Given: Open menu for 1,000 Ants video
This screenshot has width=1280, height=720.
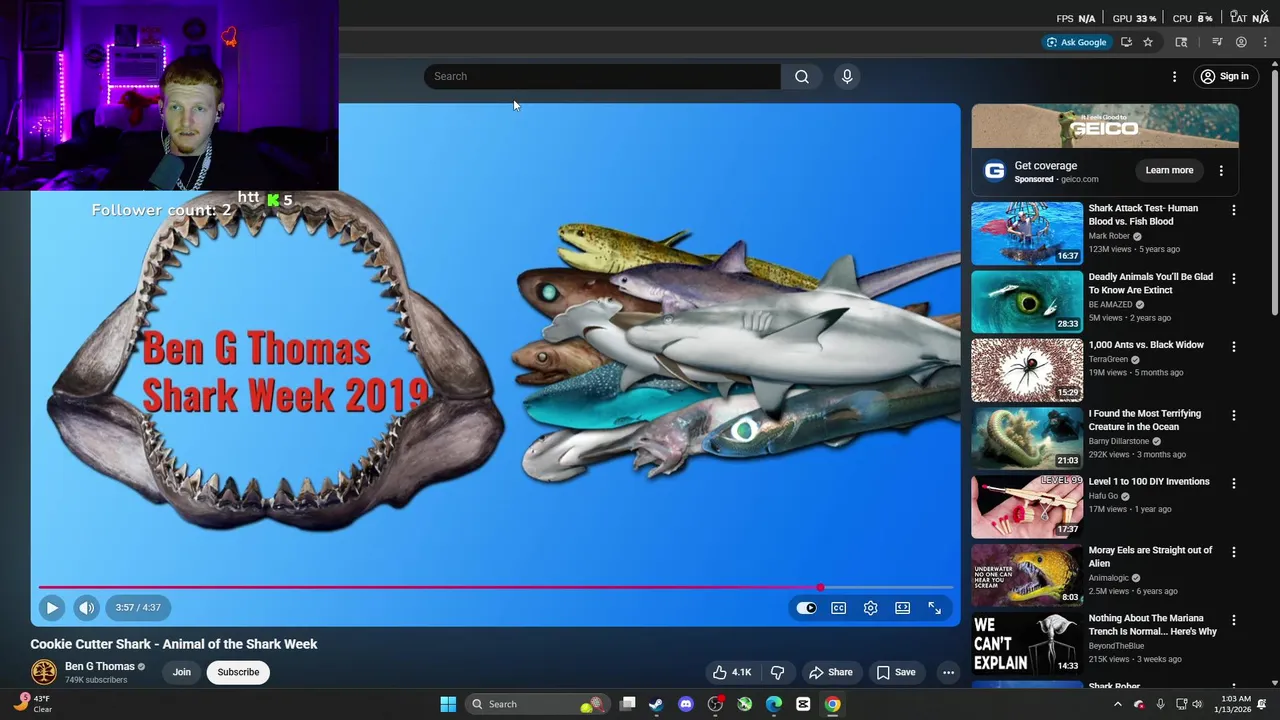Looking at the screenshot, I should (x=1233, y=346).
